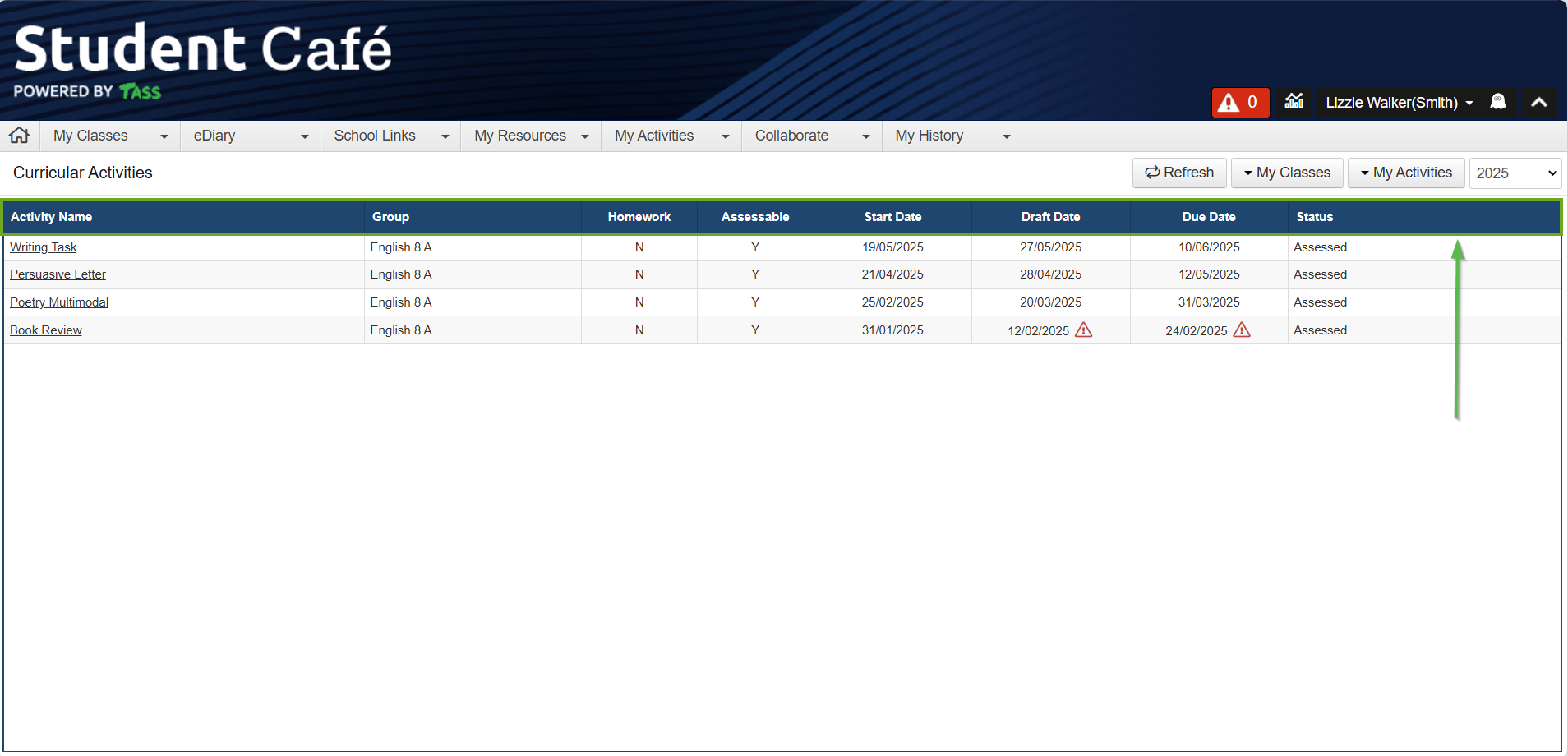Open the Writing Task activity link
1568x756 pixels.
click(44, 247)
